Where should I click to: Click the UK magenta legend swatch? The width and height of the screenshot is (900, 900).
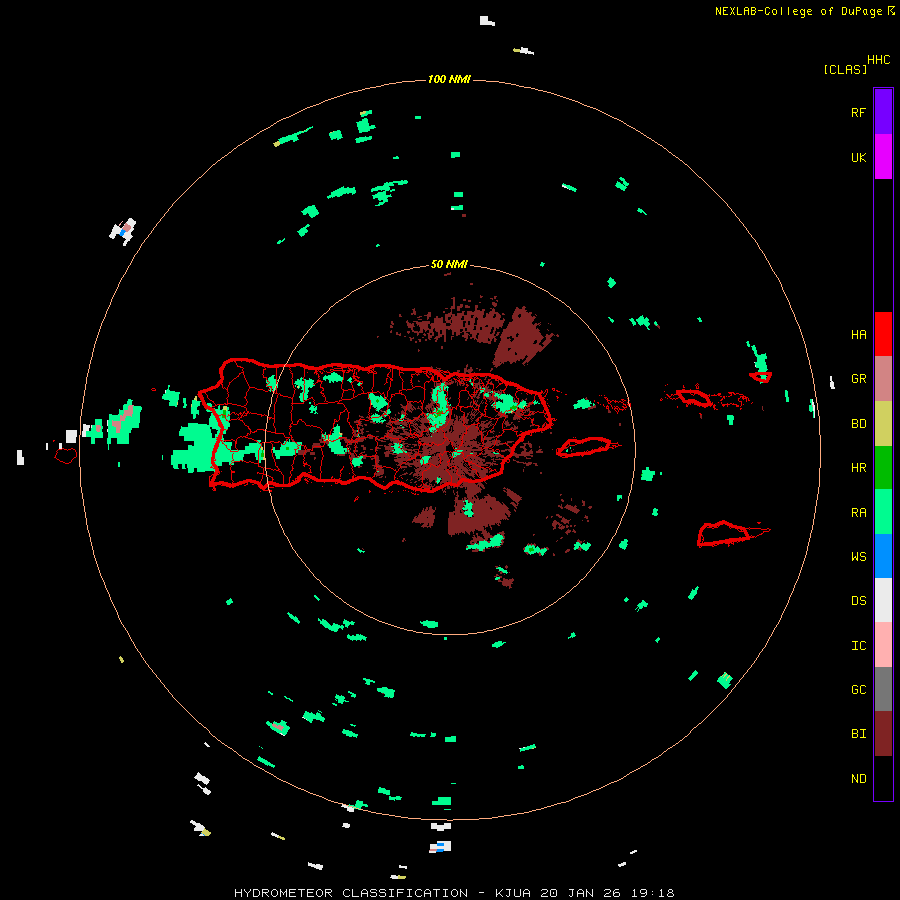(x=883, y=157)
